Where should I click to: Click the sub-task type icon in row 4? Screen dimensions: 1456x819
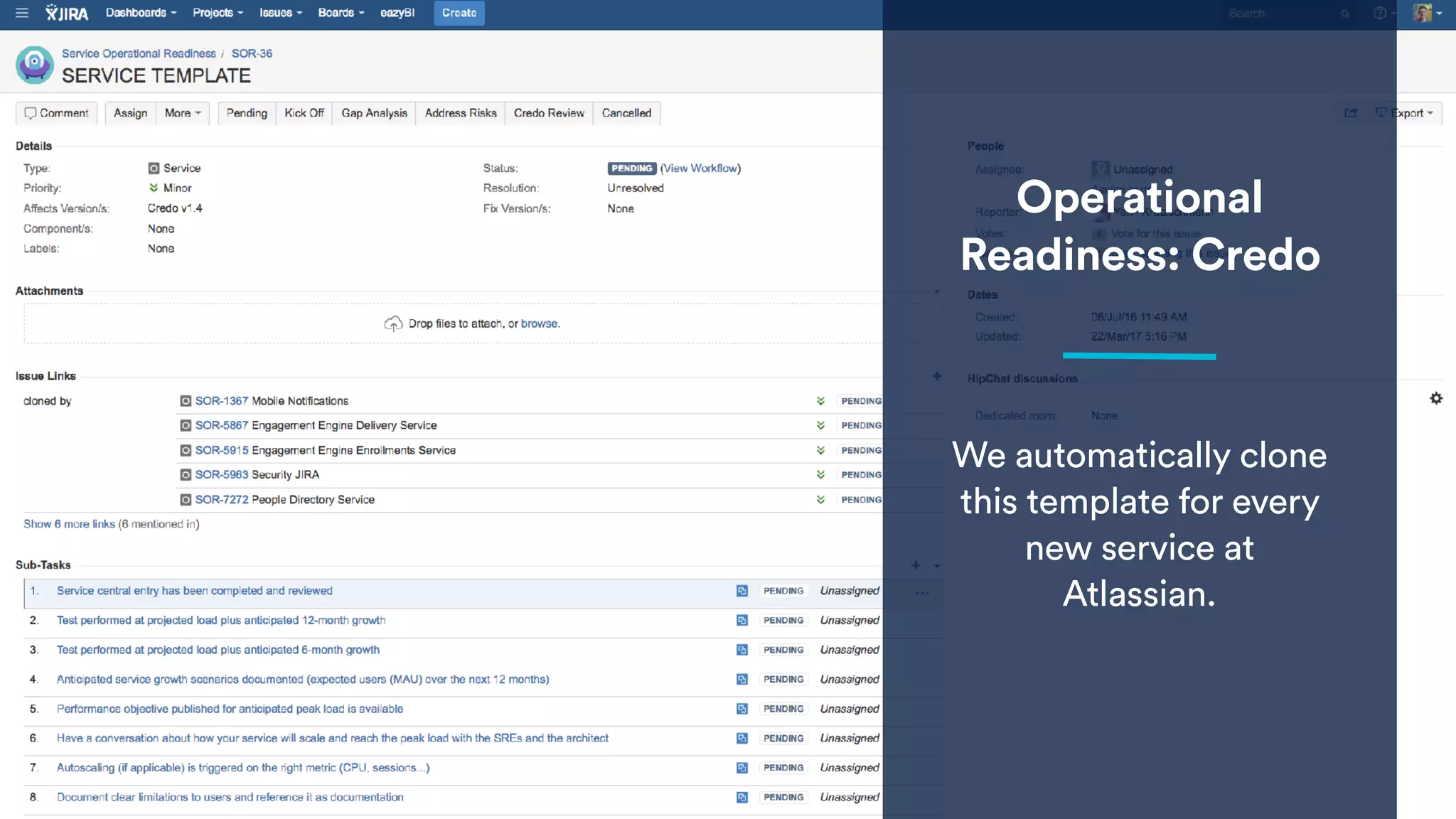tap(742, 680)
